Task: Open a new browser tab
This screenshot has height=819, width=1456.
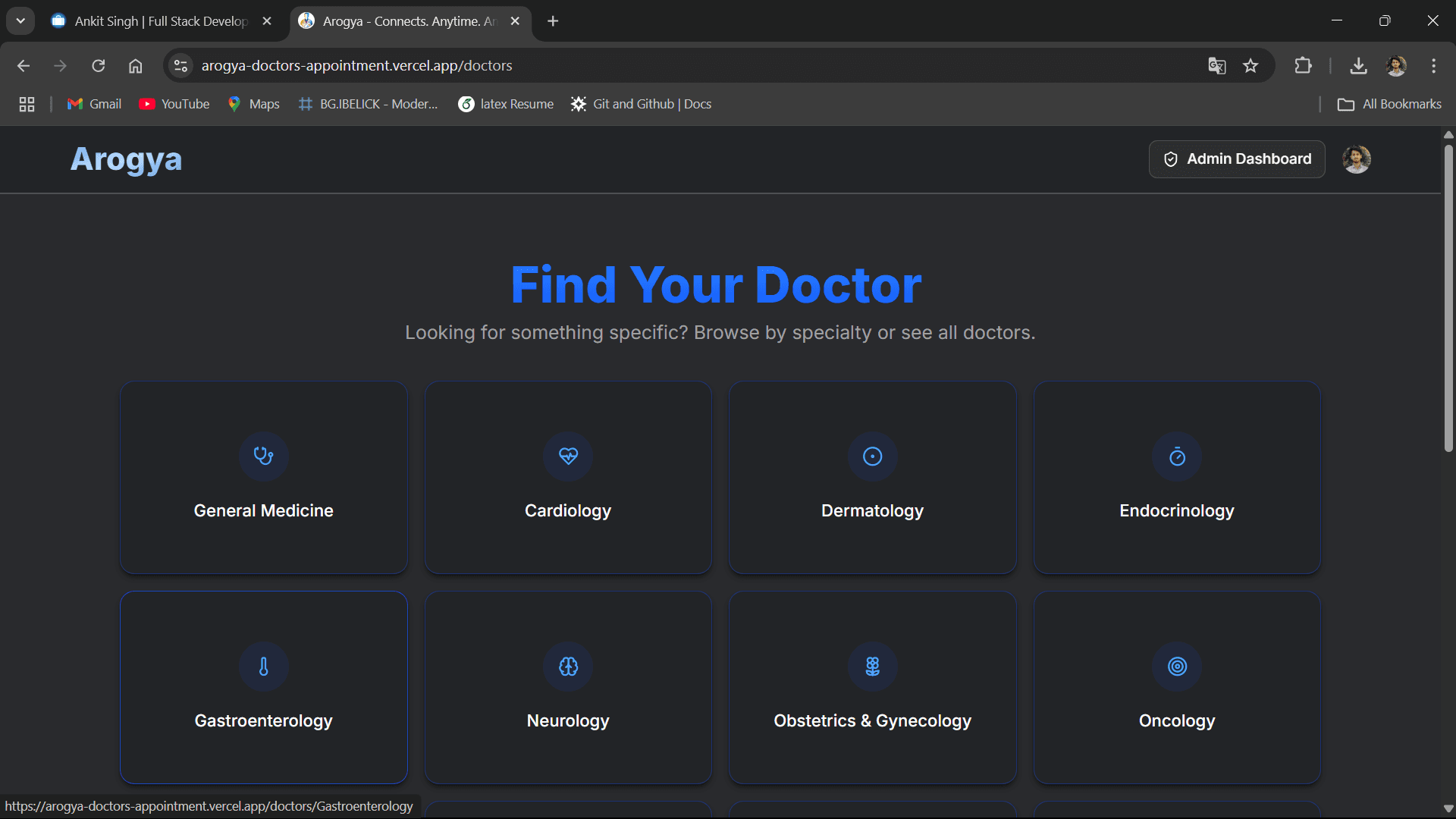Action: [553, 21]
